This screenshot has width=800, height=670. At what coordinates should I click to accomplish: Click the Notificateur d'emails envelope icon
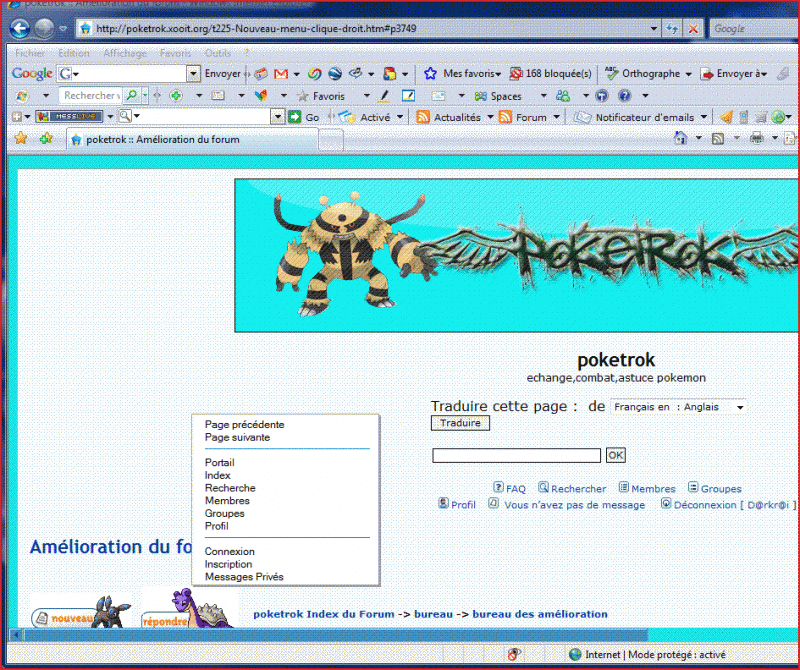click(x=582, y=117)
